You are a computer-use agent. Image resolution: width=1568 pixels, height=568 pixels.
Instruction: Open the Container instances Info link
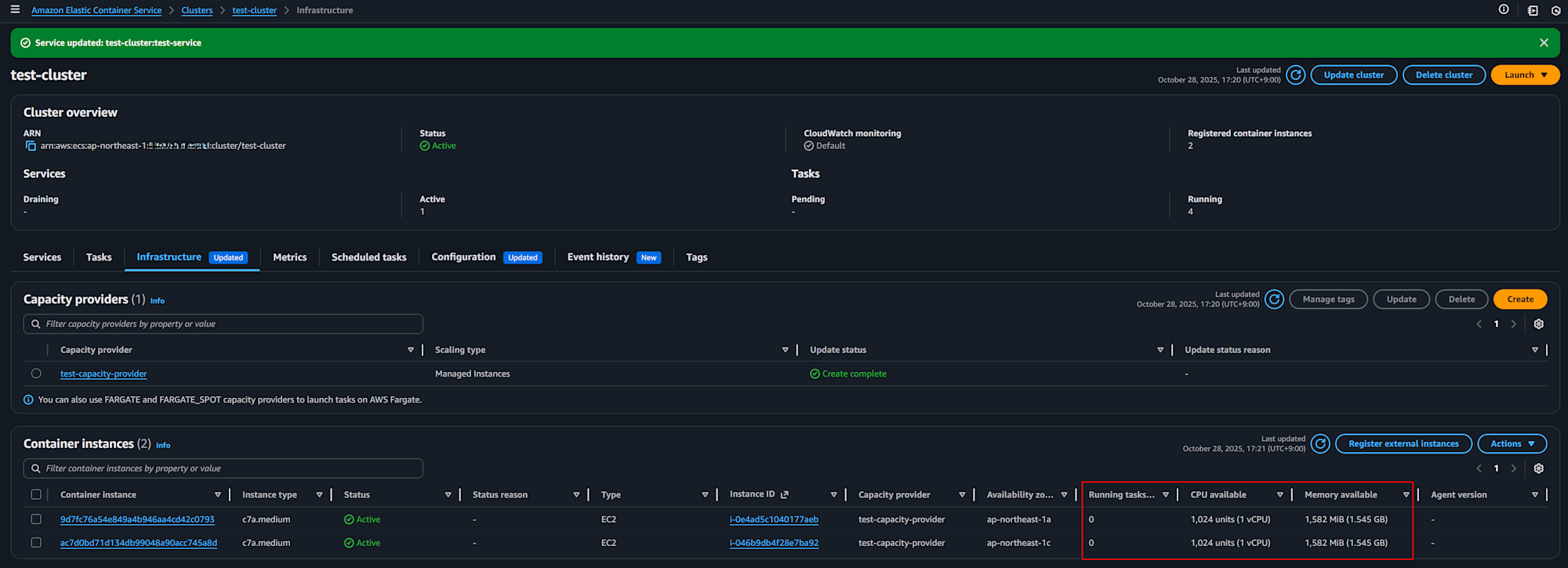coord(163,445)
